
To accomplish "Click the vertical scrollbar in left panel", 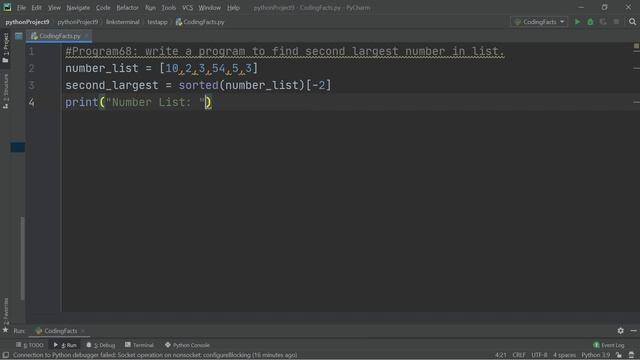I will (x=22, y=258).
